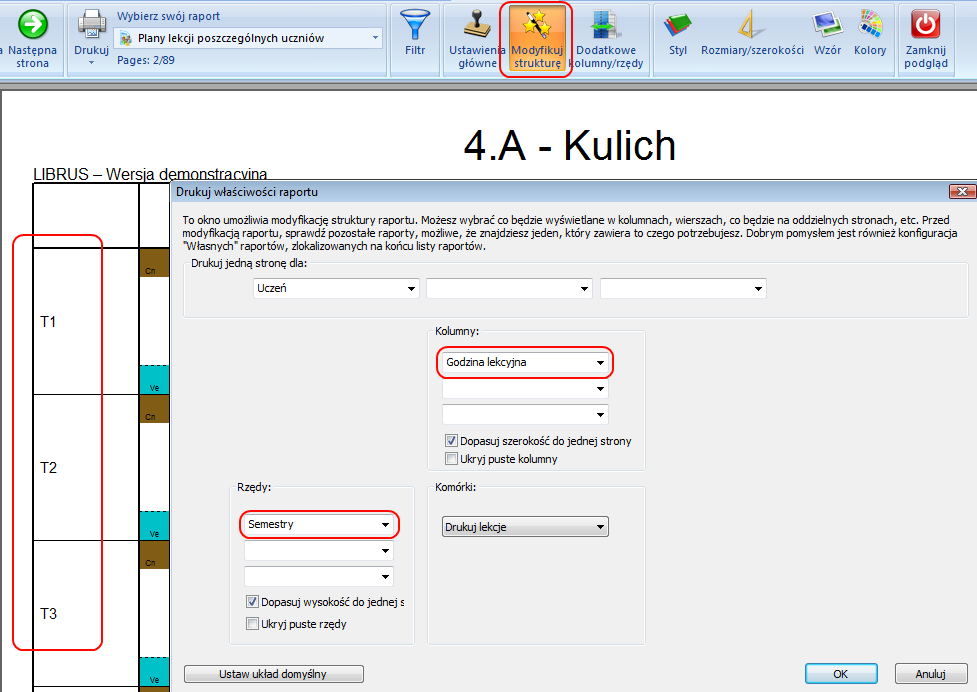Open the Styl books icon
The width and height of the screenshot is (977, 692).
pos(678,25)
